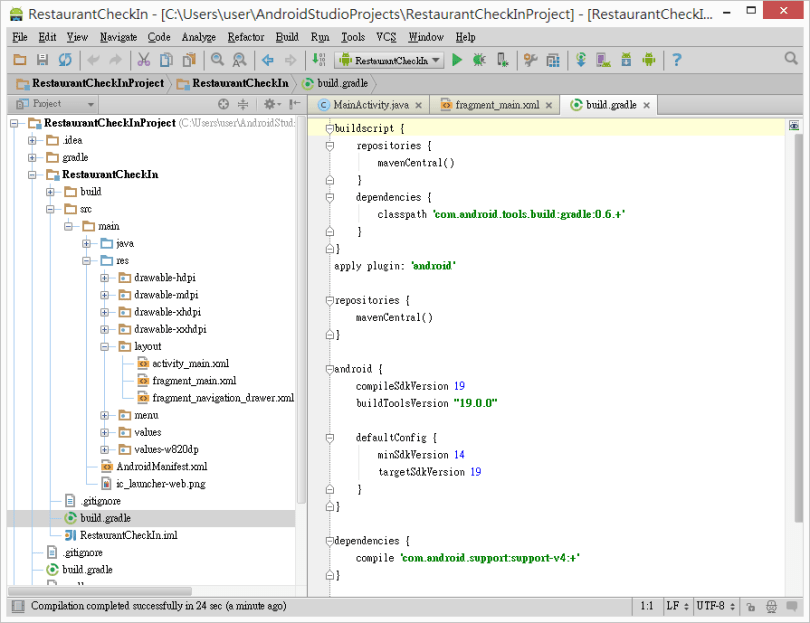Click the Synchronize toolbar icon

coord(65,61)
